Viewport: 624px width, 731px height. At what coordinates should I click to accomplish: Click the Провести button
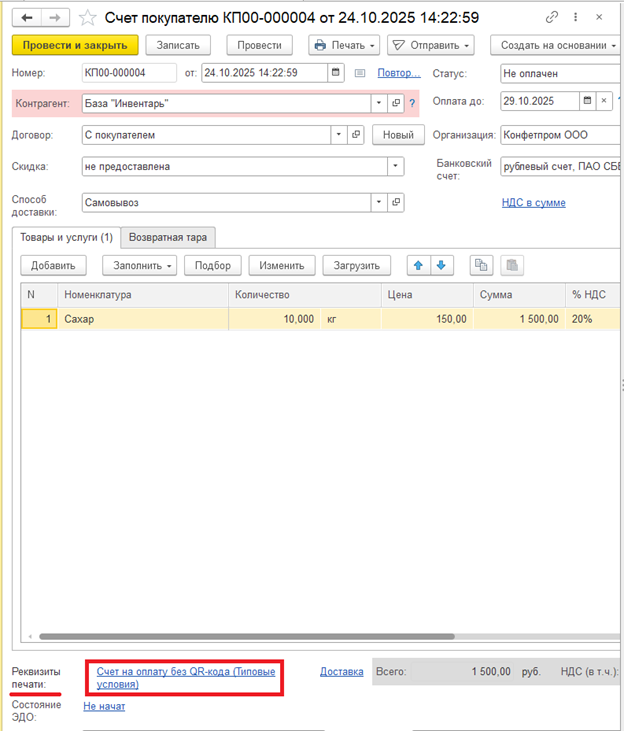259,45
